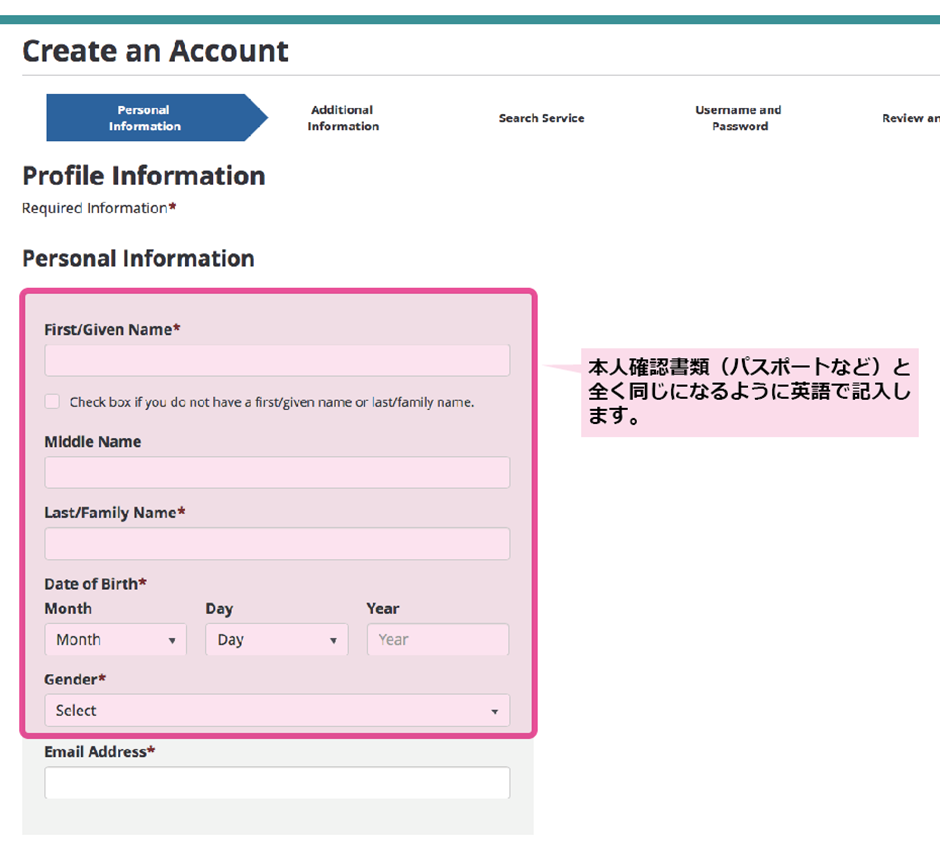Tick the no first/last name checkbox
940x845 pixels.
pyautogui.click(x=52, y=402)
